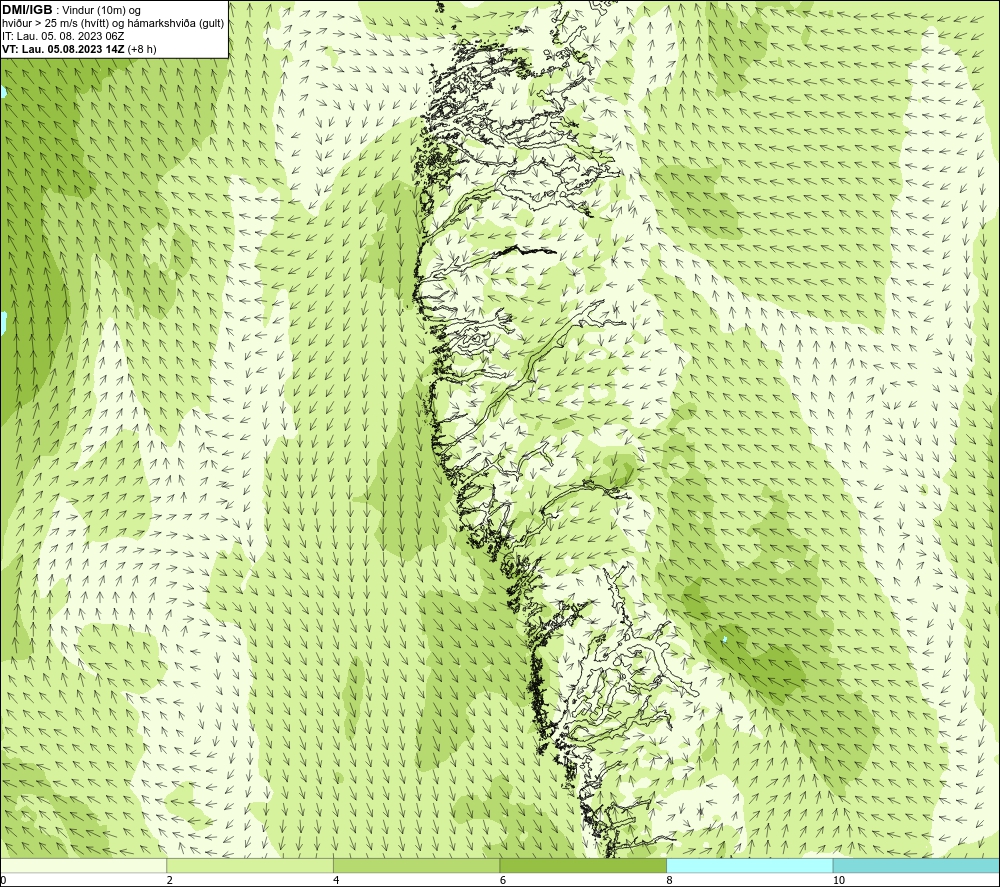The width and height of the screenshot is (1000, 887).
Task: Click the legend scale label '8'
Action: click(670, 881)
